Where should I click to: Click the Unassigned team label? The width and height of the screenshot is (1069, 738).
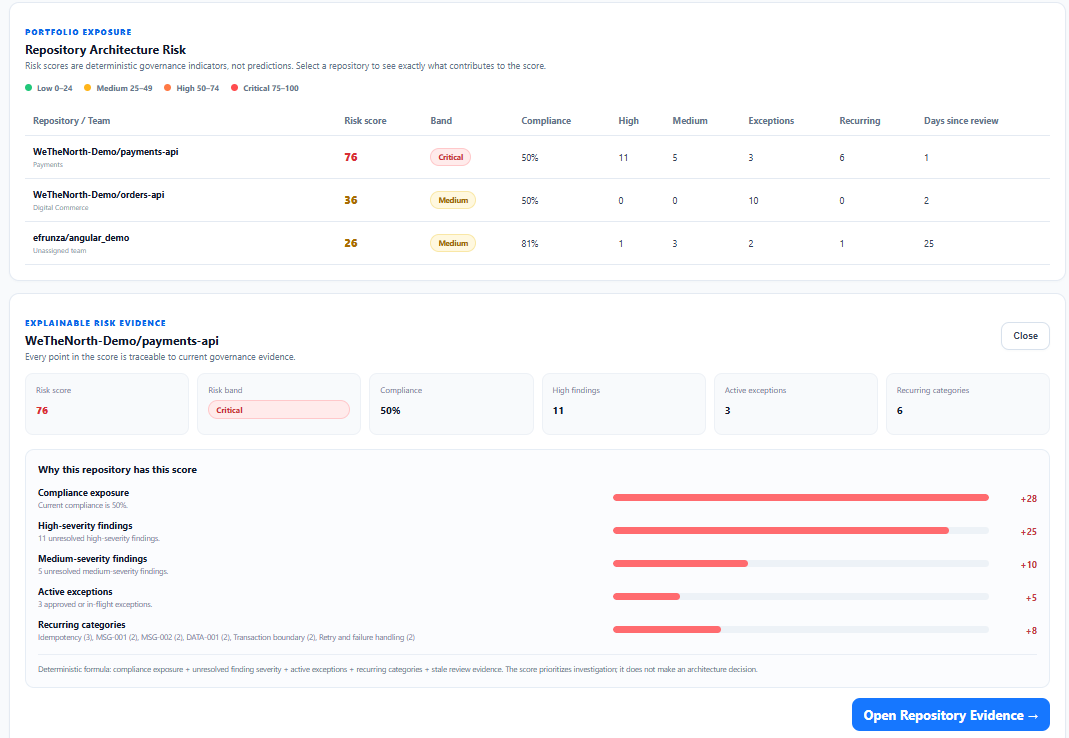pyautogui.click(x=59, y=250)
